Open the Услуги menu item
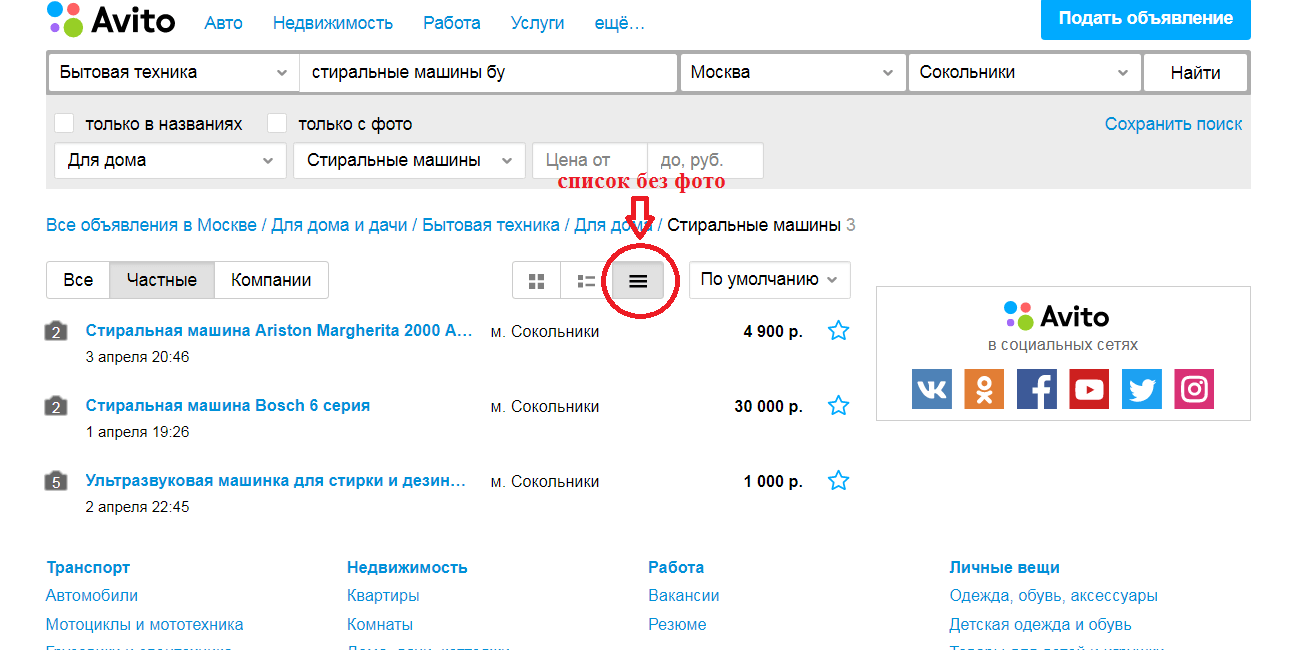1296x650 pixels. (538, 23)
